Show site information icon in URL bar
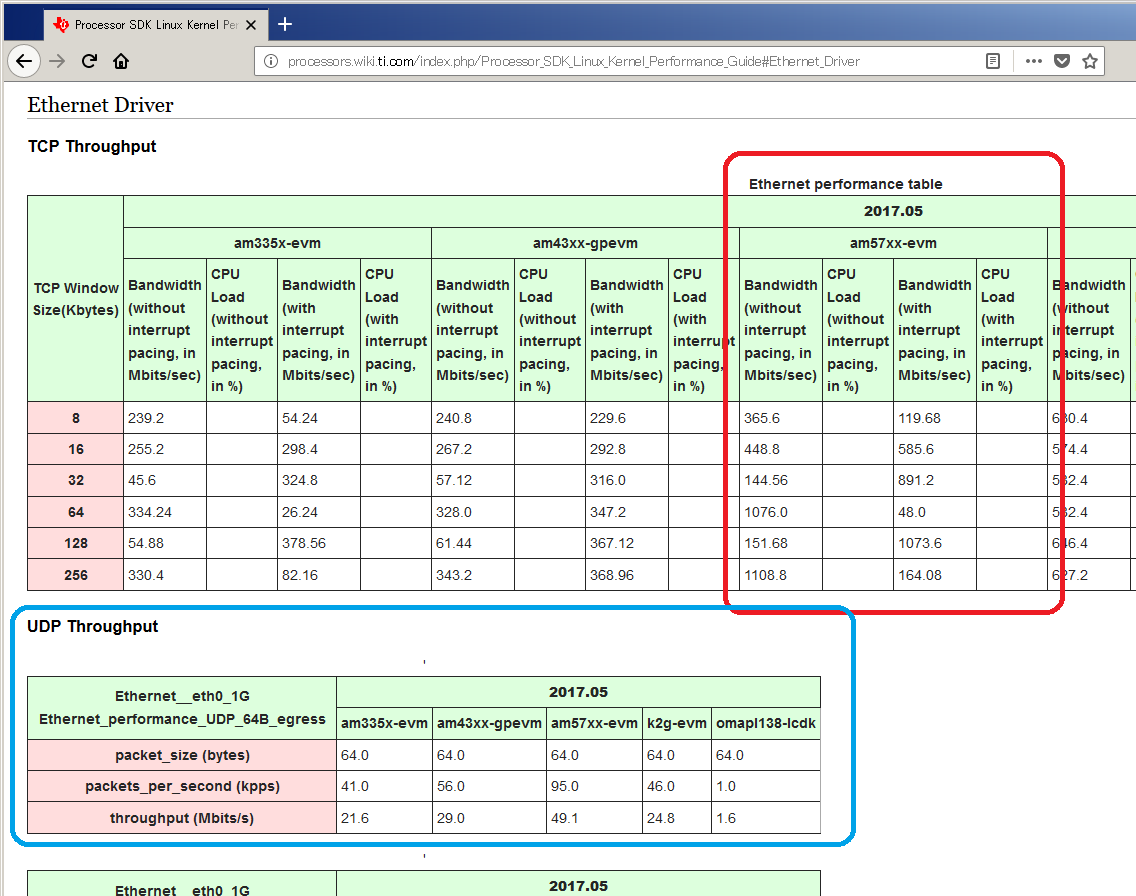This screenshot has height=896, width=1136. pyautogui.click(x=271, y=62)
